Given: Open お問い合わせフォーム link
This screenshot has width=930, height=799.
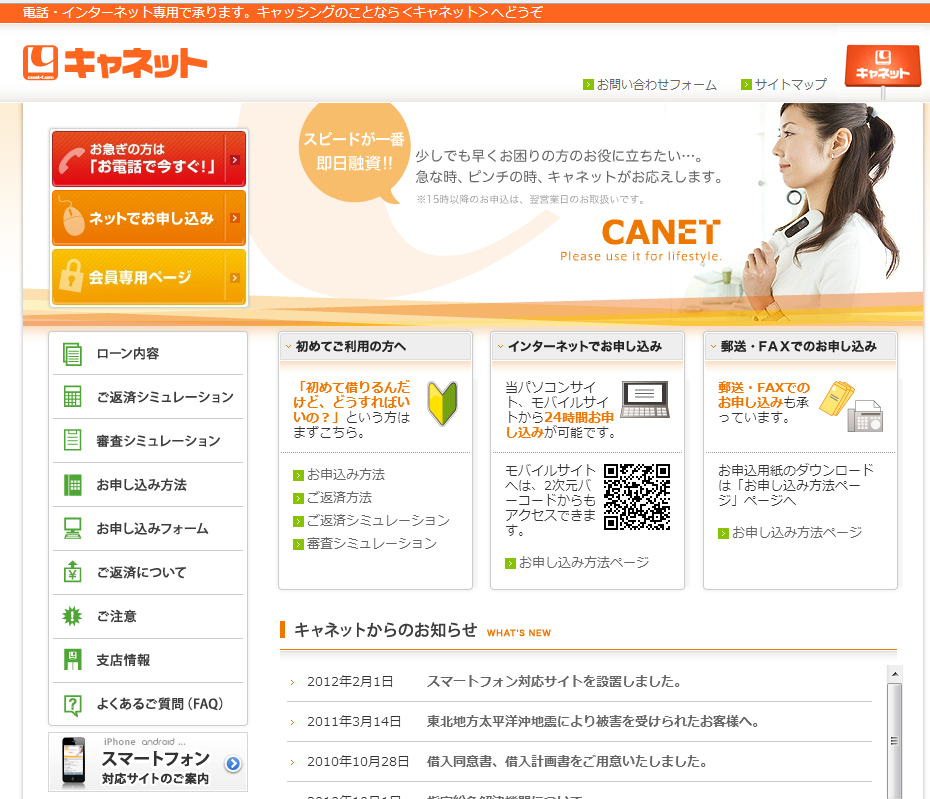Looking at the screenshot, I should [x=650, y=85].
